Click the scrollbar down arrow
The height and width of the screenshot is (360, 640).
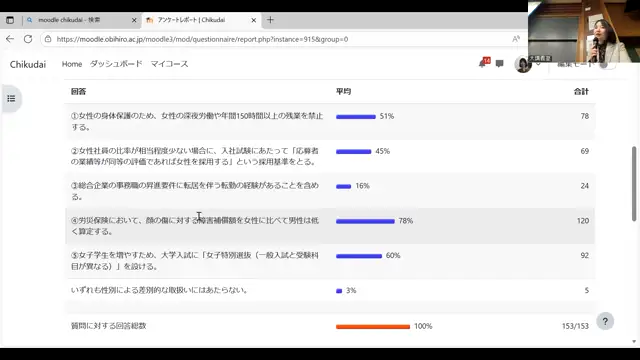click(x=634, y=342)
